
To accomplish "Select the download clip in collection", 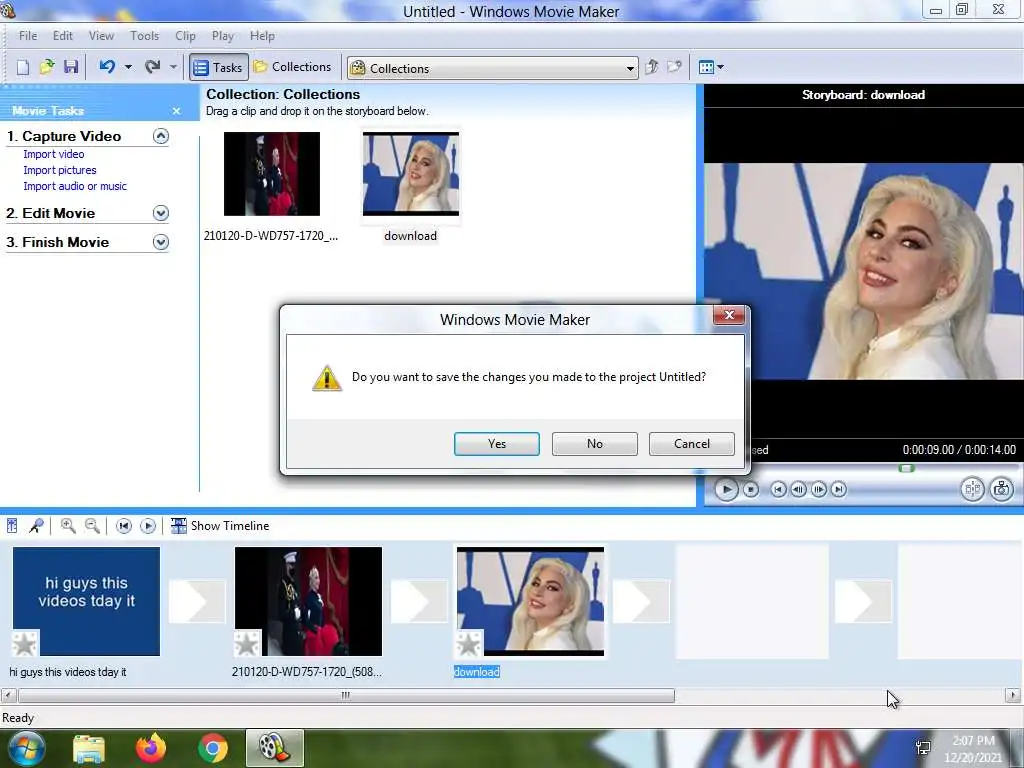I will coord(411,174).
